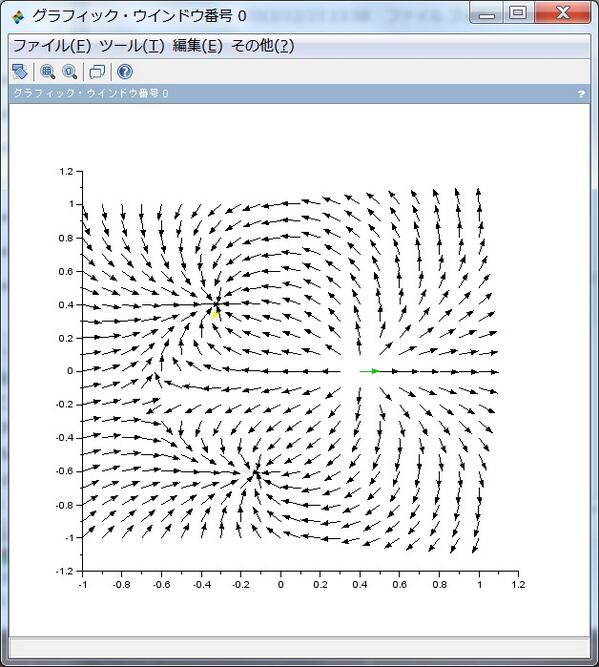Click the x-axis tick label -0.8
Image resolution: width=599 pixels, height=667 pixels.
[122, 585]
